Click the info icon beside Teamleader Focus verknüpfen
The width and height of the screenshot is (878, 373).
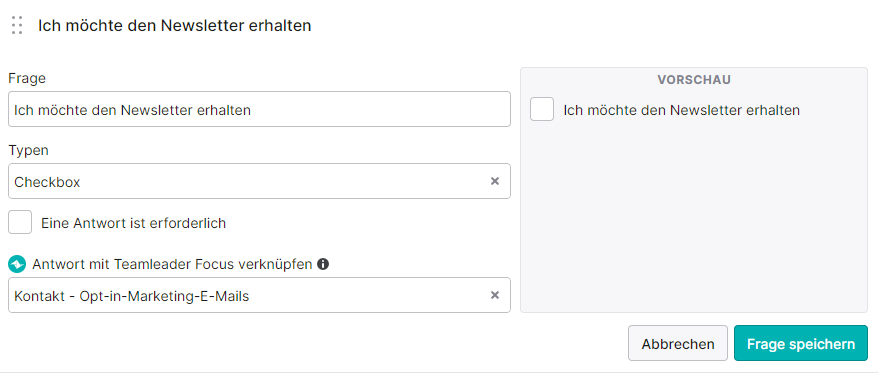pos(323,264)
